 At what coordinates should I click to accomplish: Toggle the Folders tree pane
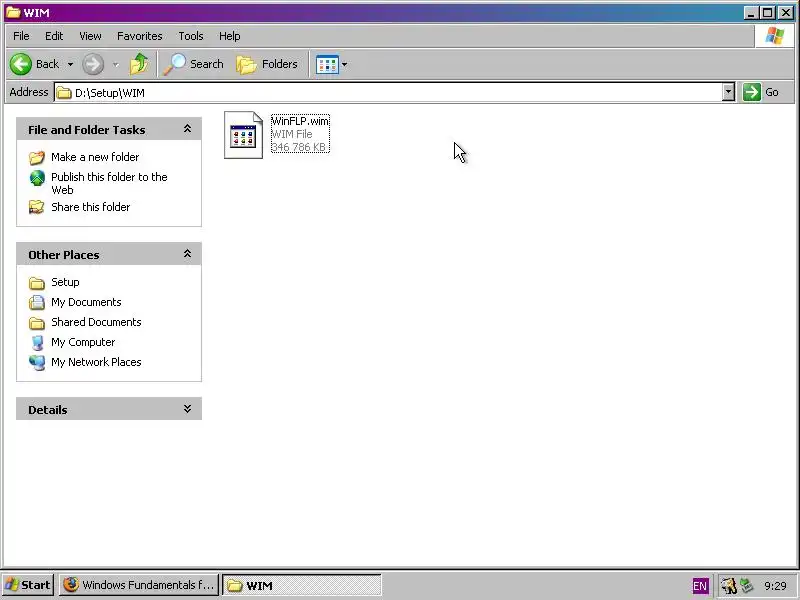pos(267,64)
